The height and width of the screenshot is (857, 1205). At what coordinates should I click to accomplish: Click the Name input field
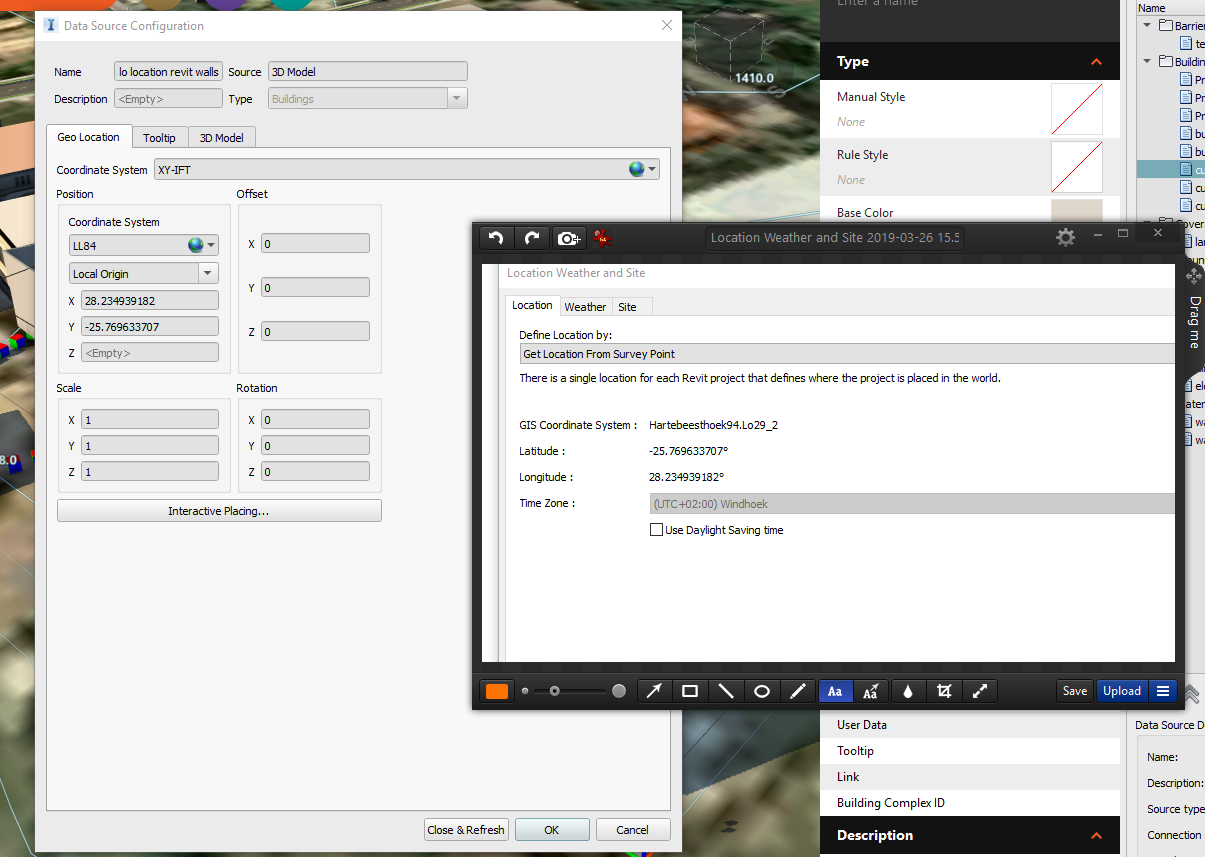tap(168, 72)
